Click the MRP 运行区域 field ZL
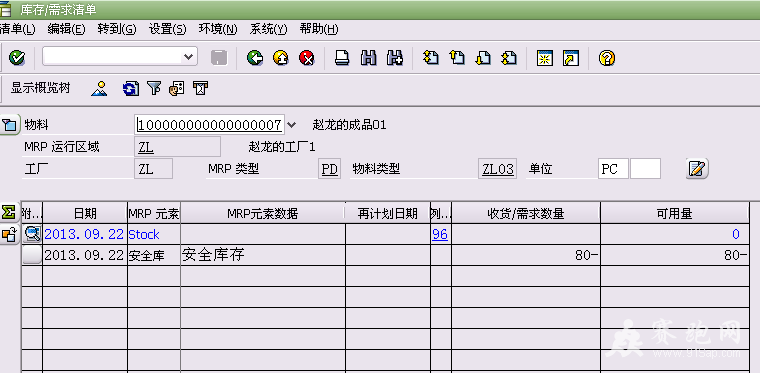 point(177,147)
